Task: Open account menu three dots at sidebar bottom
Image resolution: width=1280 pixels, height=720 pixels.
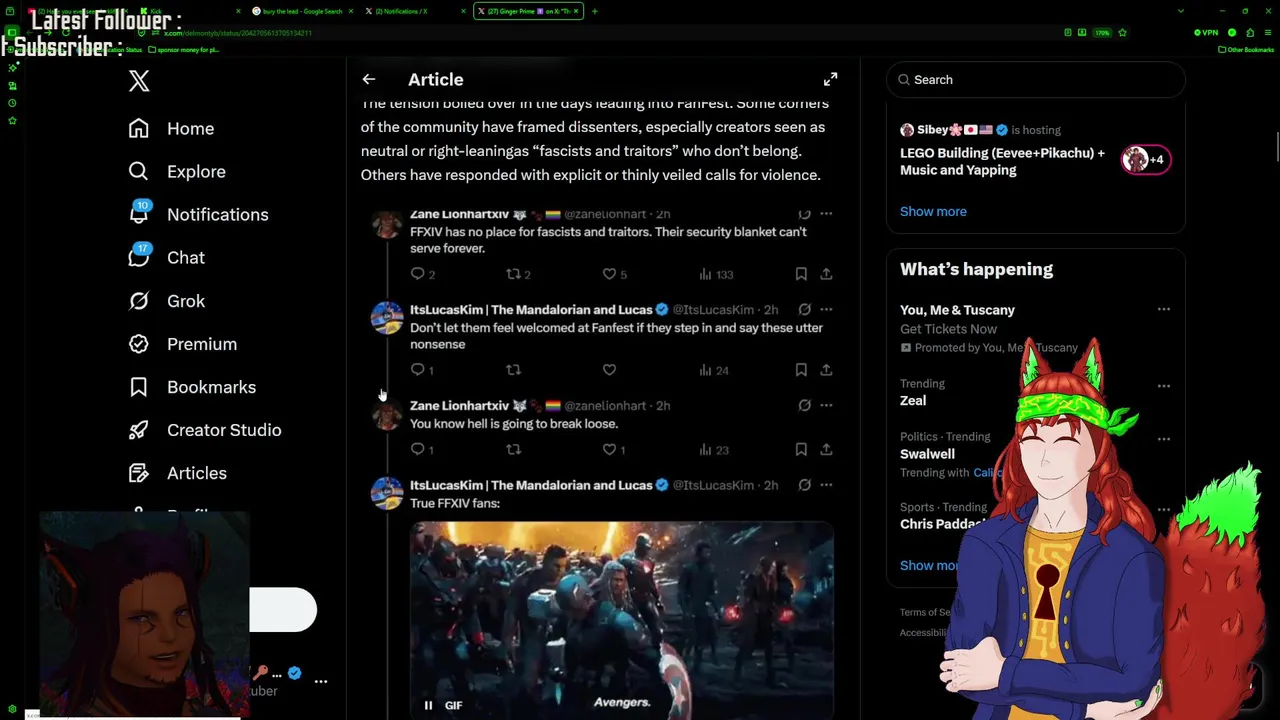Action: (x=320, y=681)
